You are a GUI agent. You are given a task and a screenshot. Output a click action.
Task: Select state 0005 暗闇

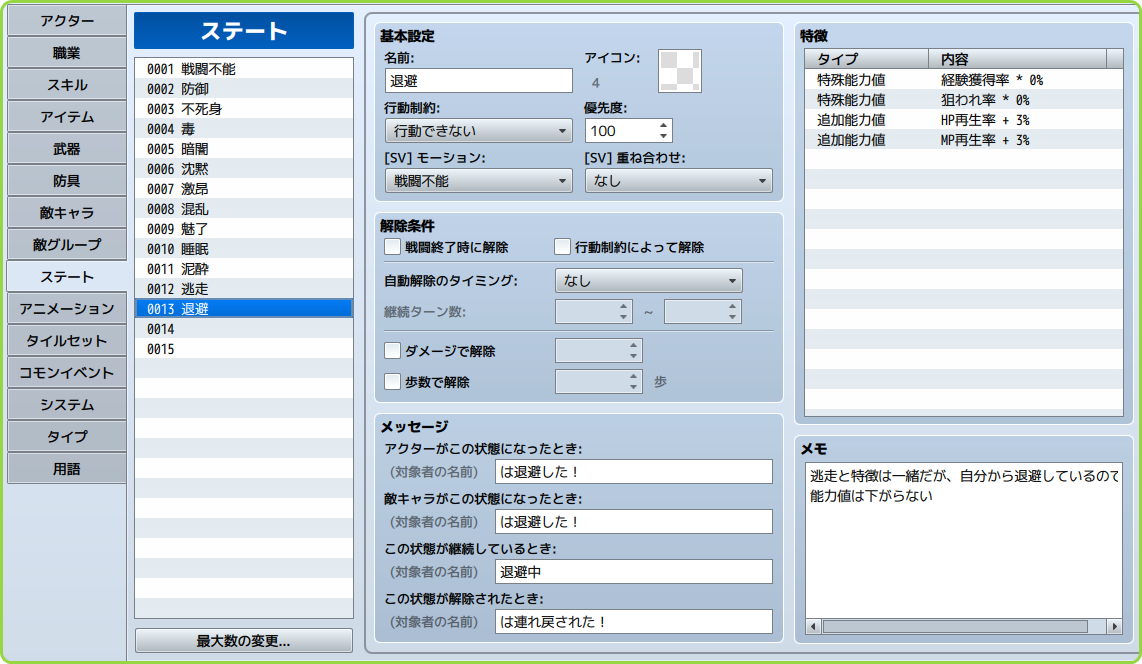point(244,149)
